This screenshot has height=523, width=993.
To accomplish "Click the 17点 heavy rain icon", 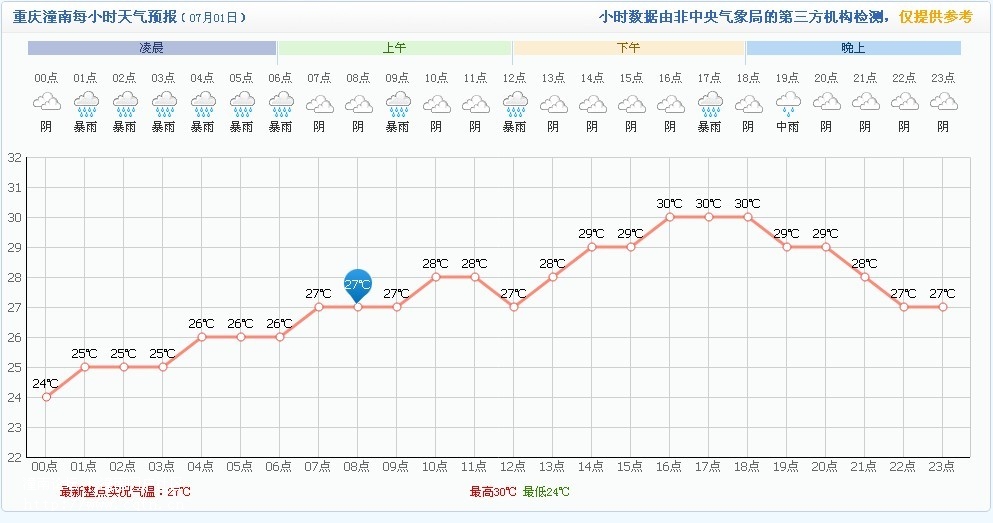I will click(x=711, y=104).
